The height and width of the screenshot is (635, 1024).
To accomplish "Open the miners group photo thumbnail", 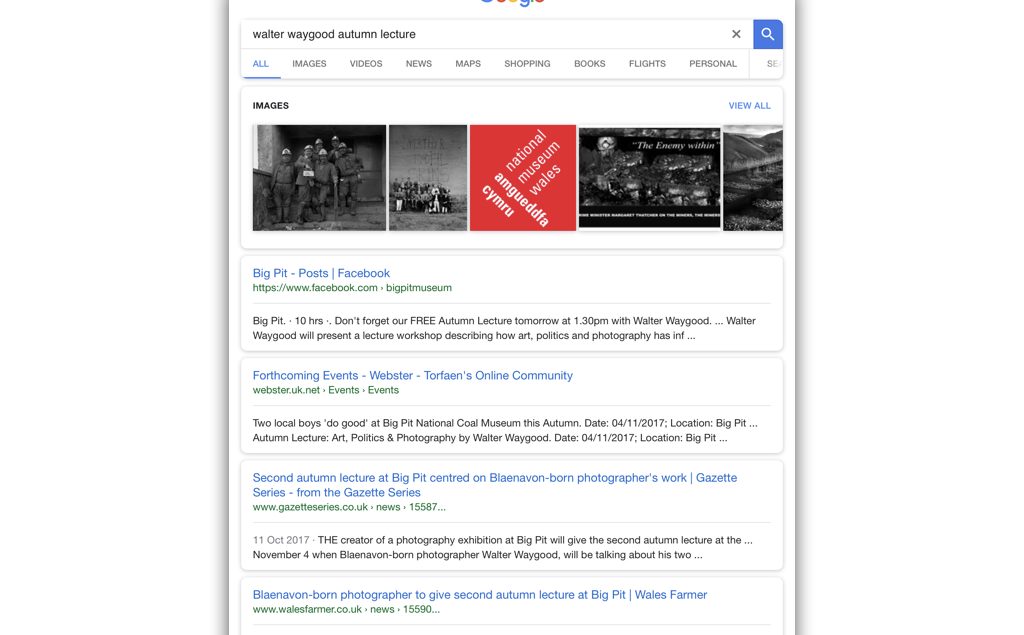I will point(319,178).
